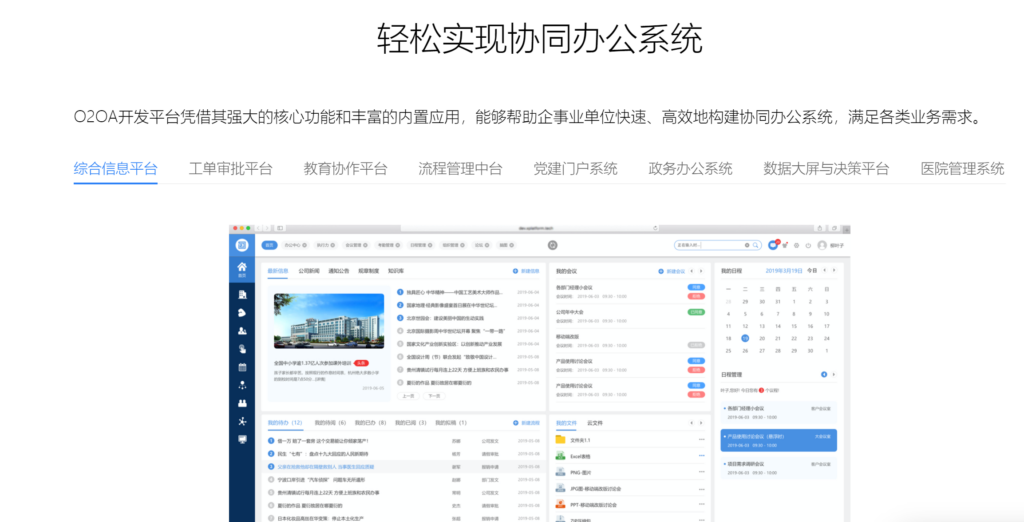Open the 会议管理 navigation pill
This screenshot has height=522, width=1024.
356,245
